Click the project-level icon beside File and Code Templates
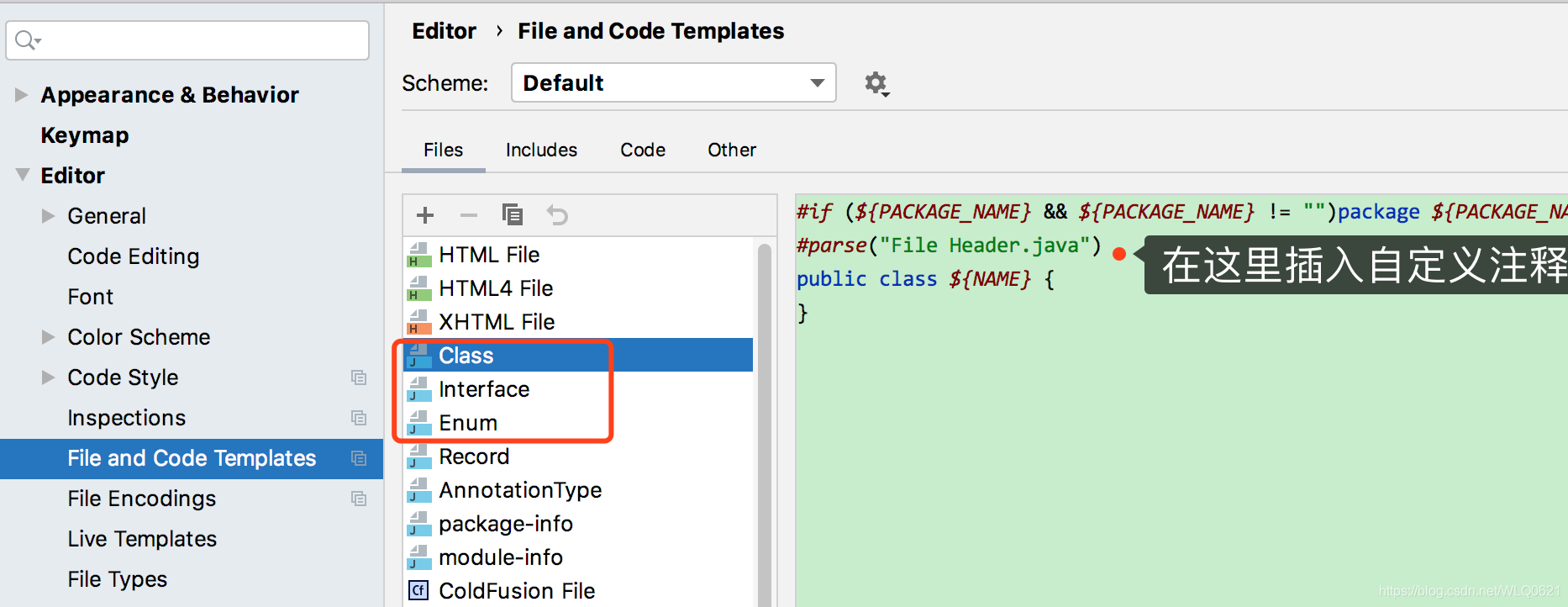The image size is (1568, 607). (359, 458)
